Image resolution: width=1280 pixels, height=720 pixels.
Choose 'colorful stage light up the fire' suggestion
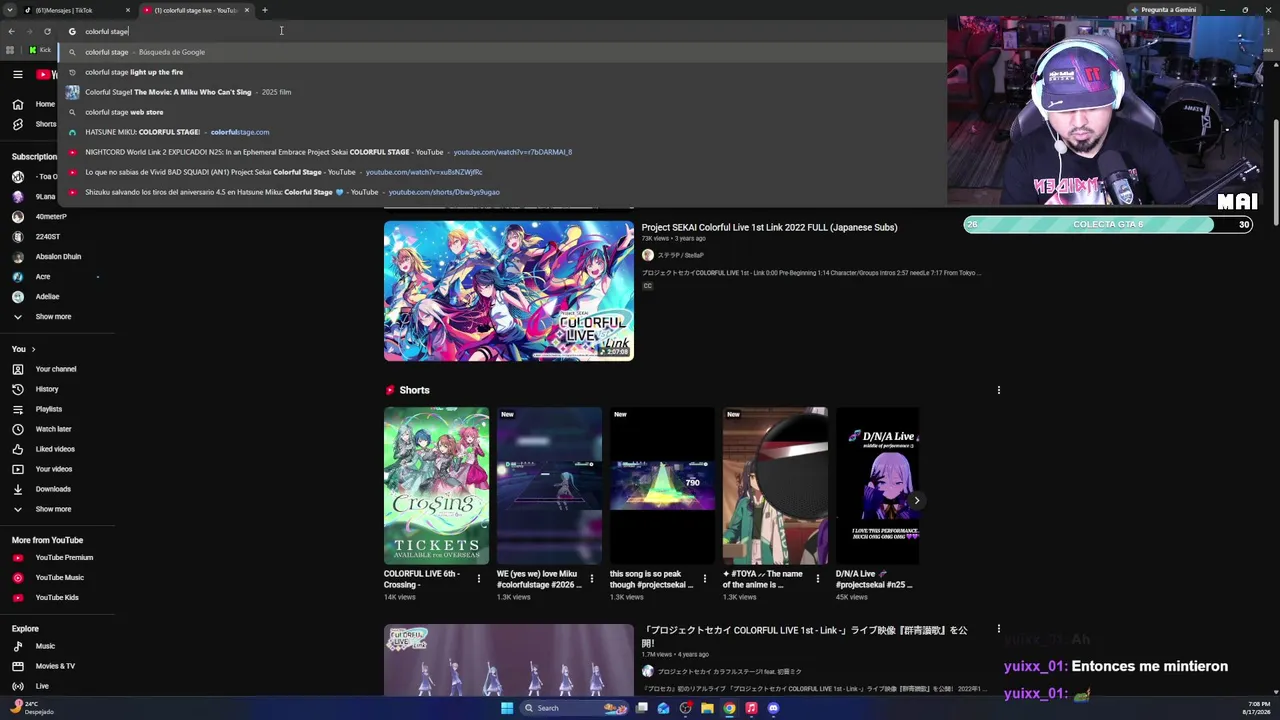[502, 72]
